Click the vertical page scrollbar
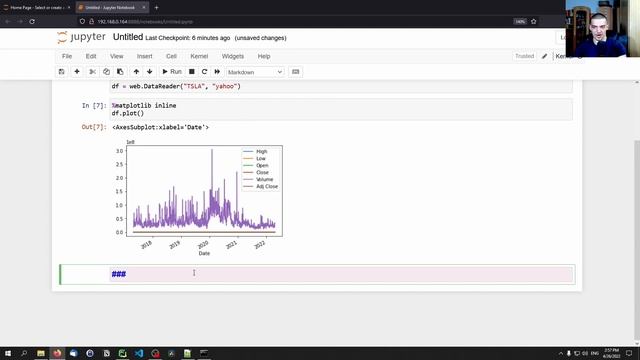The width and height of the screenshot is (640, 360). coord(637,241)
